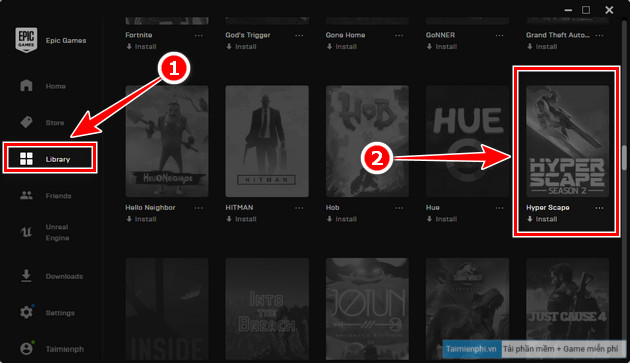Click the Epic Games logo
Screen dimensions: 630x363
point(26,40)
